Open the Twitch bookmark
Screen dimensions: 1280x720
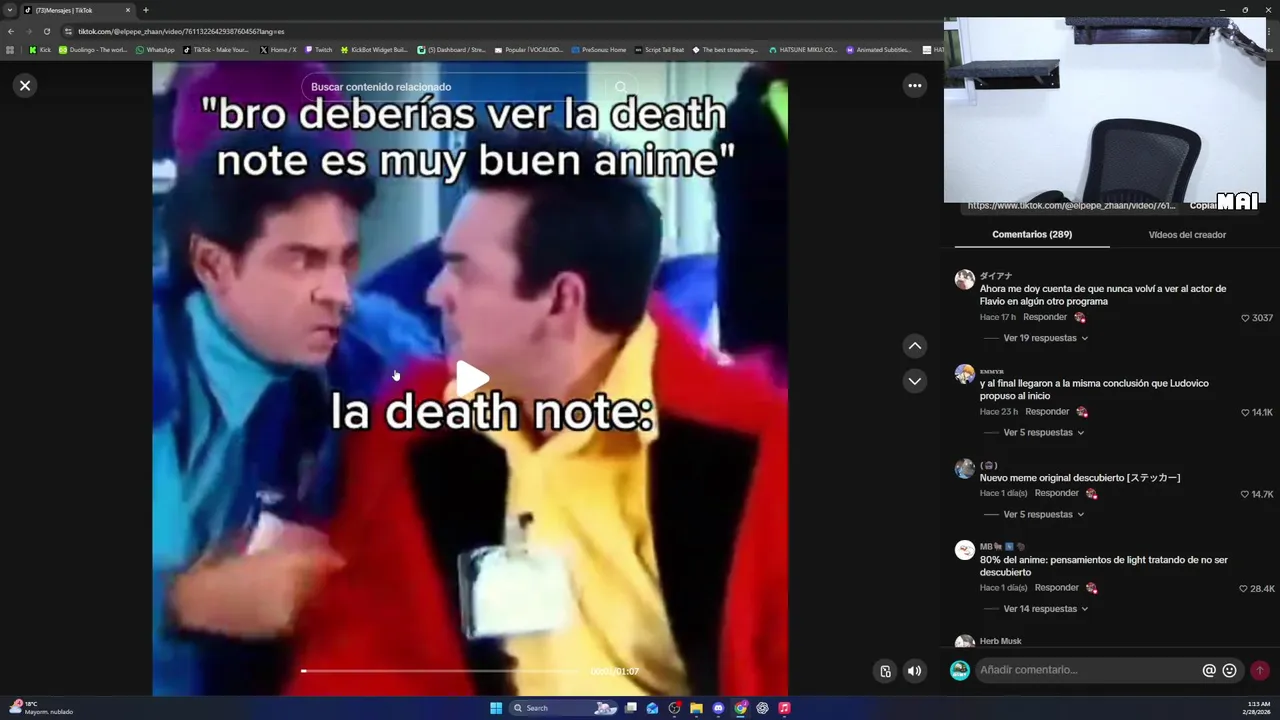(x=318, y=49)
